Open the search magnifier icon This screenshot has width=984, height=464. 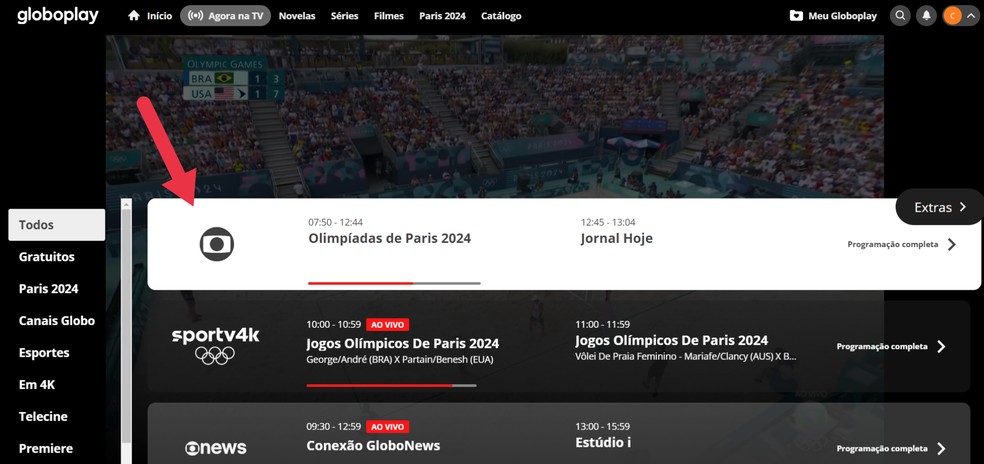pyautogui.click(x=901, y=16)
